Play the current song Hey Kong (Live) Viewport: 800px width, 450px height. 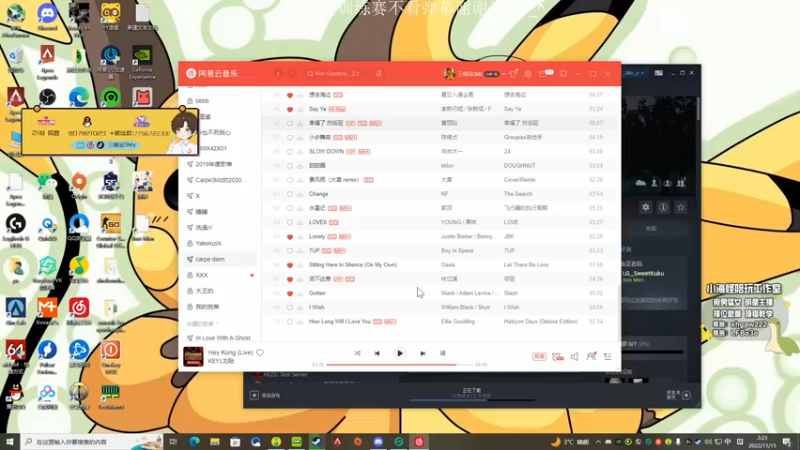pos(399,353)
